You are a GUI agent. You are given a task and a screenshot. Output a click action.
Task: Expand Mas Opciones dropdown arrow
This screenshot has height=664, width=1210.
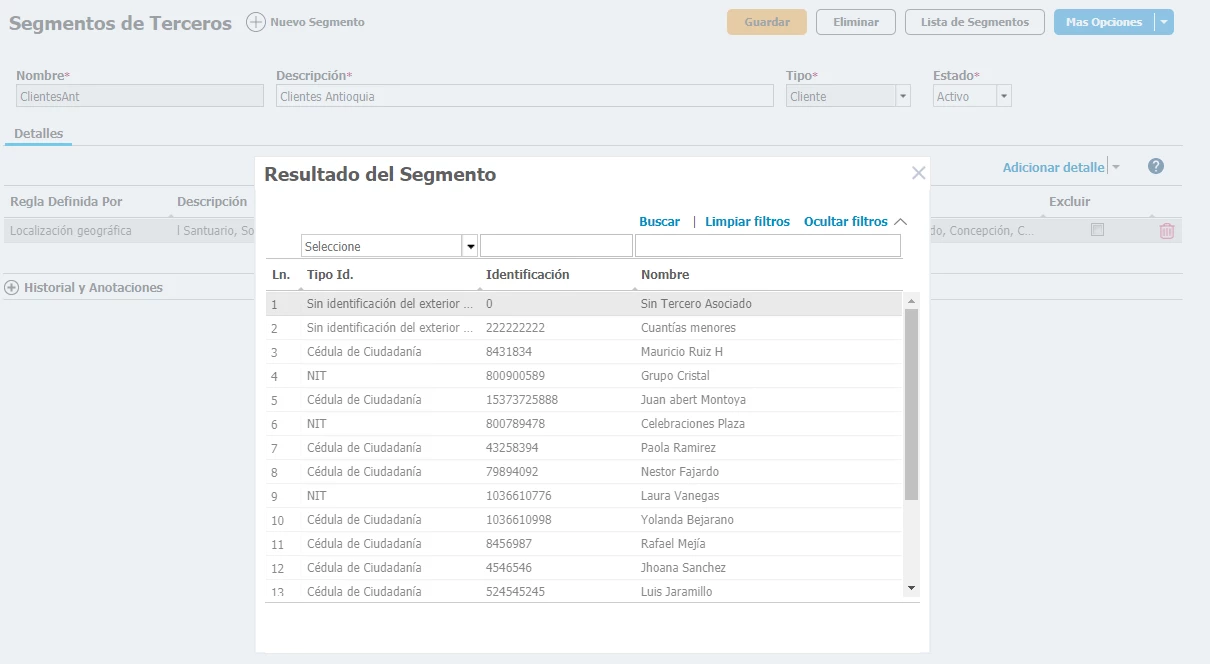pos(1163,22)
